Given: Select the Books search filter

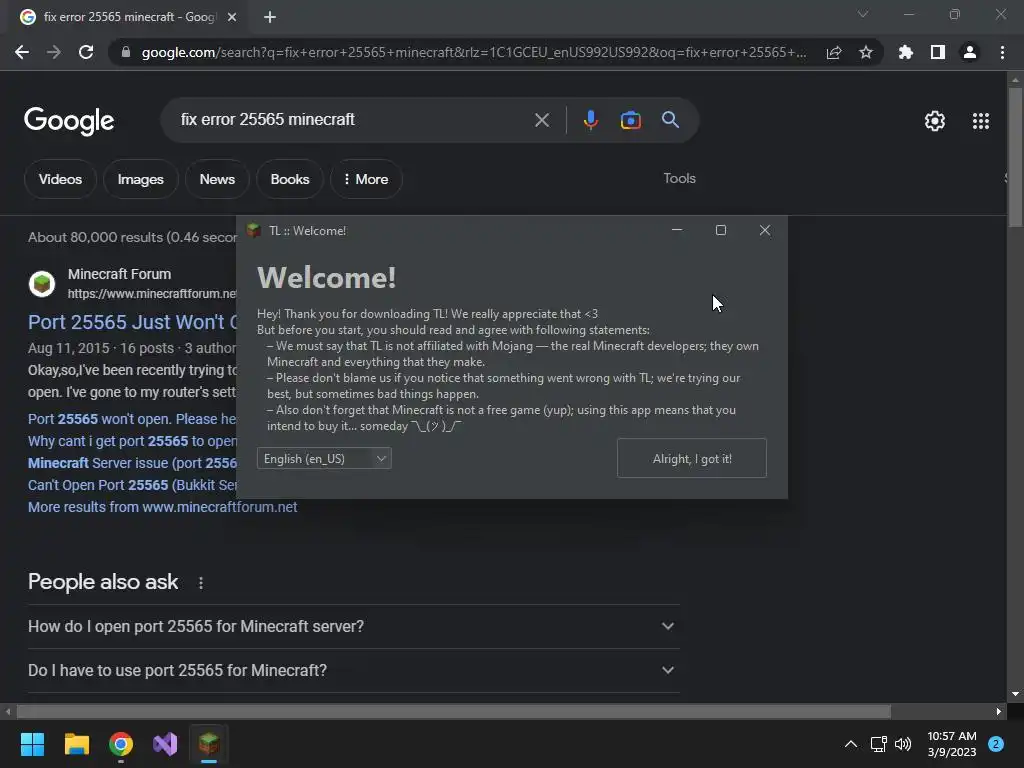Looking at the screenshot, I should (x=290, y=179).
